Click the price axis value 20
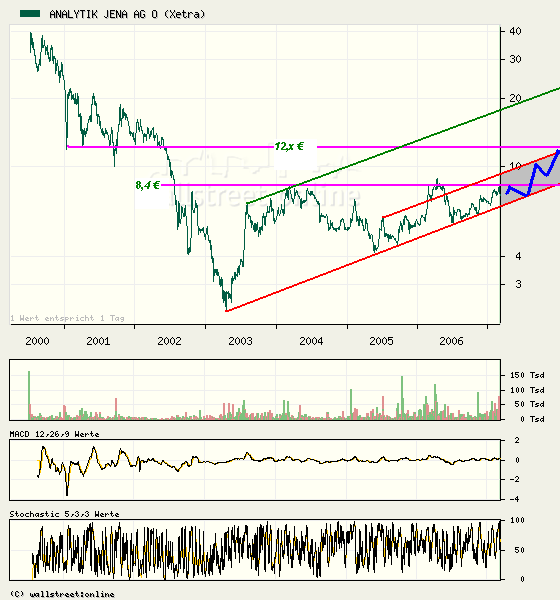 (515, 98)
